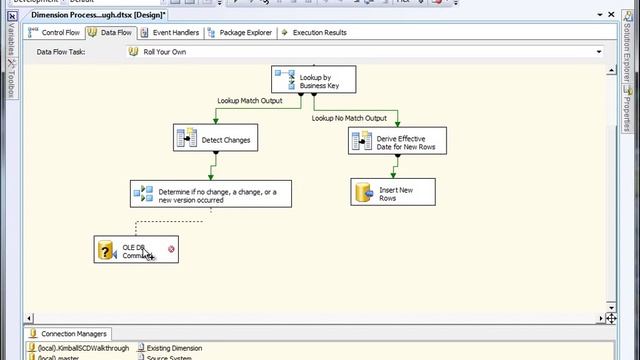Open the Properties side panel
The image size is (640, 360).
(627, 108)
